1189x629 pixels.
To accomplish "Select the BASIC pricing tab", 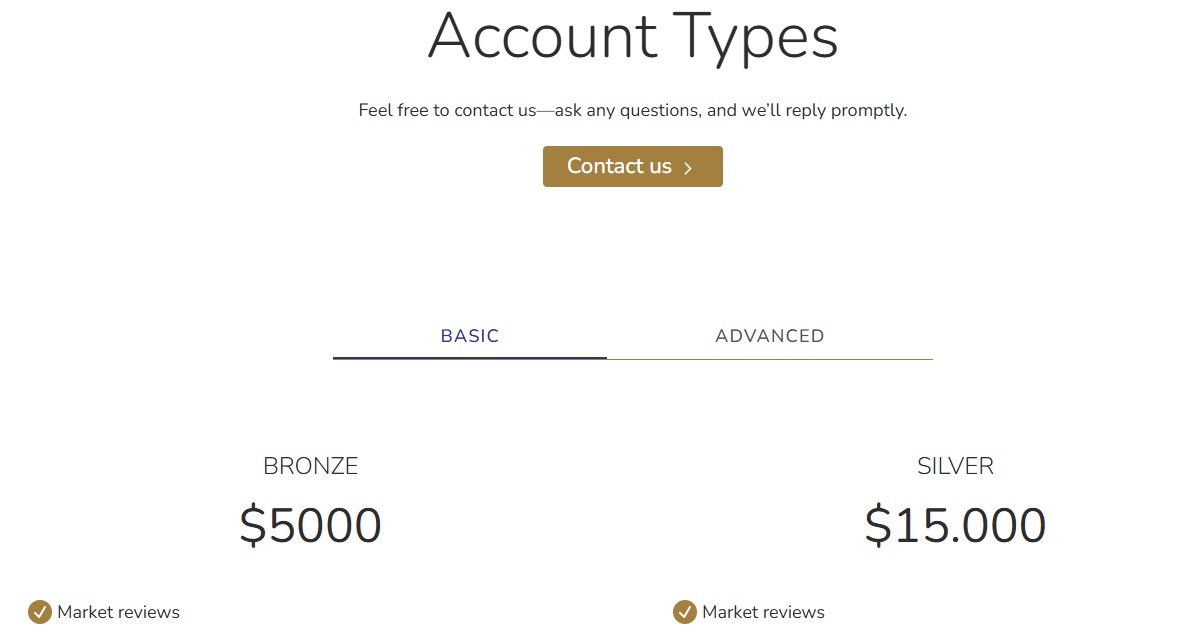I will (x=469, y=335).
